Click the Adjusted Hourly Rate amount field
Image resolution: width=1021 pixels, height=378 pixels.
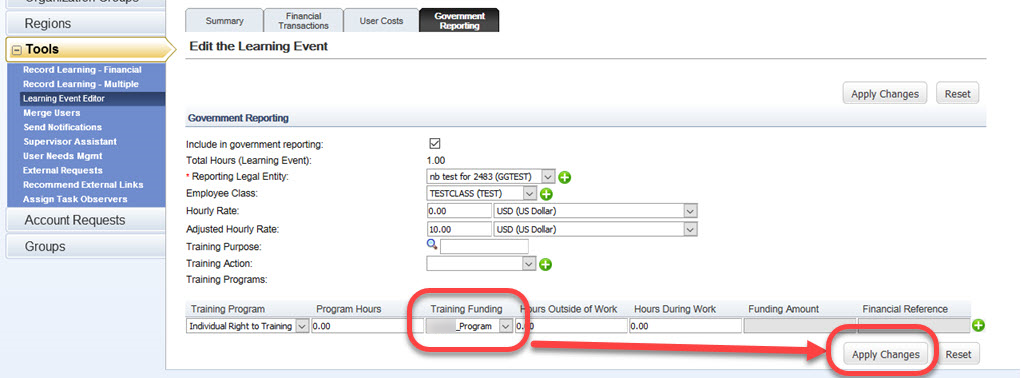pos(459,229)
